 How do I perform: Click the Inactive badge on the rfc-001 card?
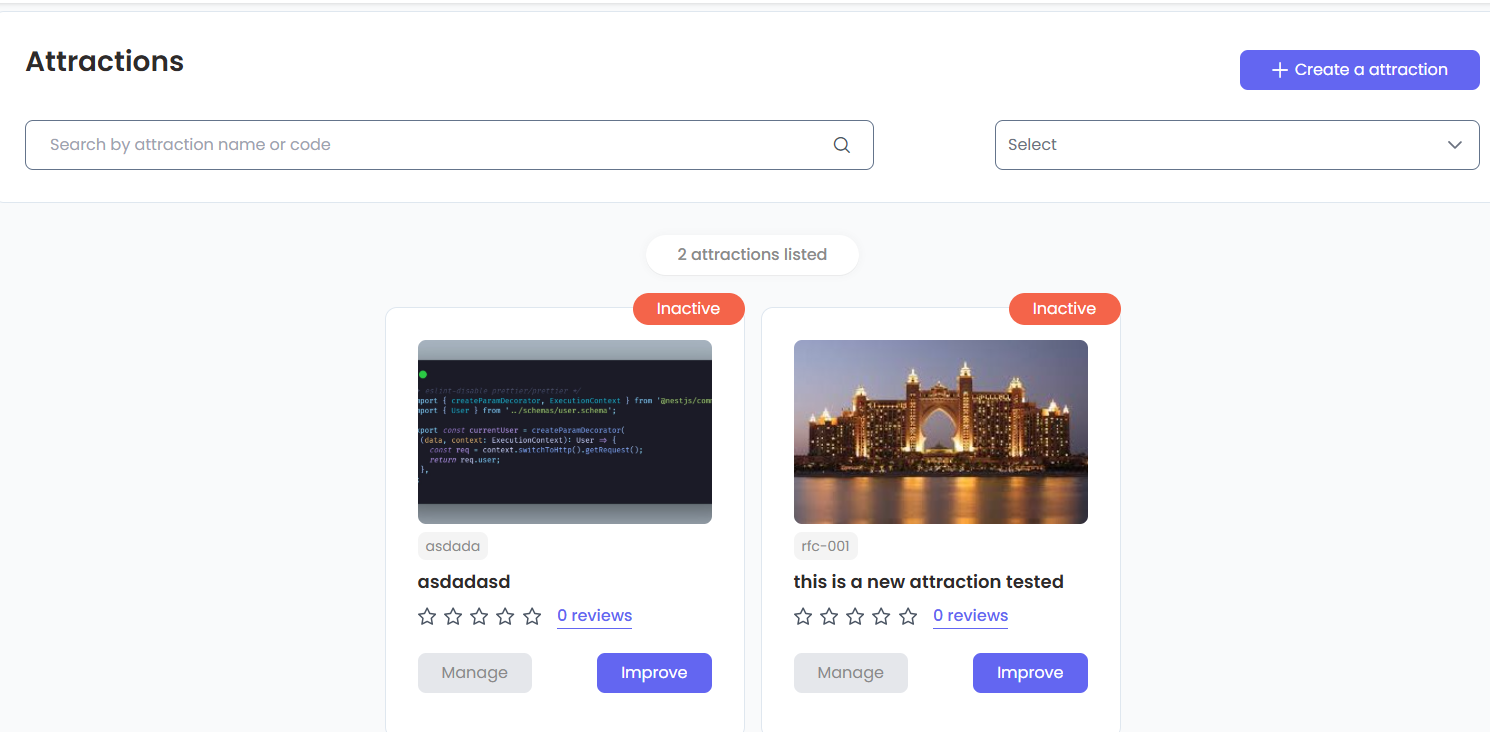(x=1065, y=309)
